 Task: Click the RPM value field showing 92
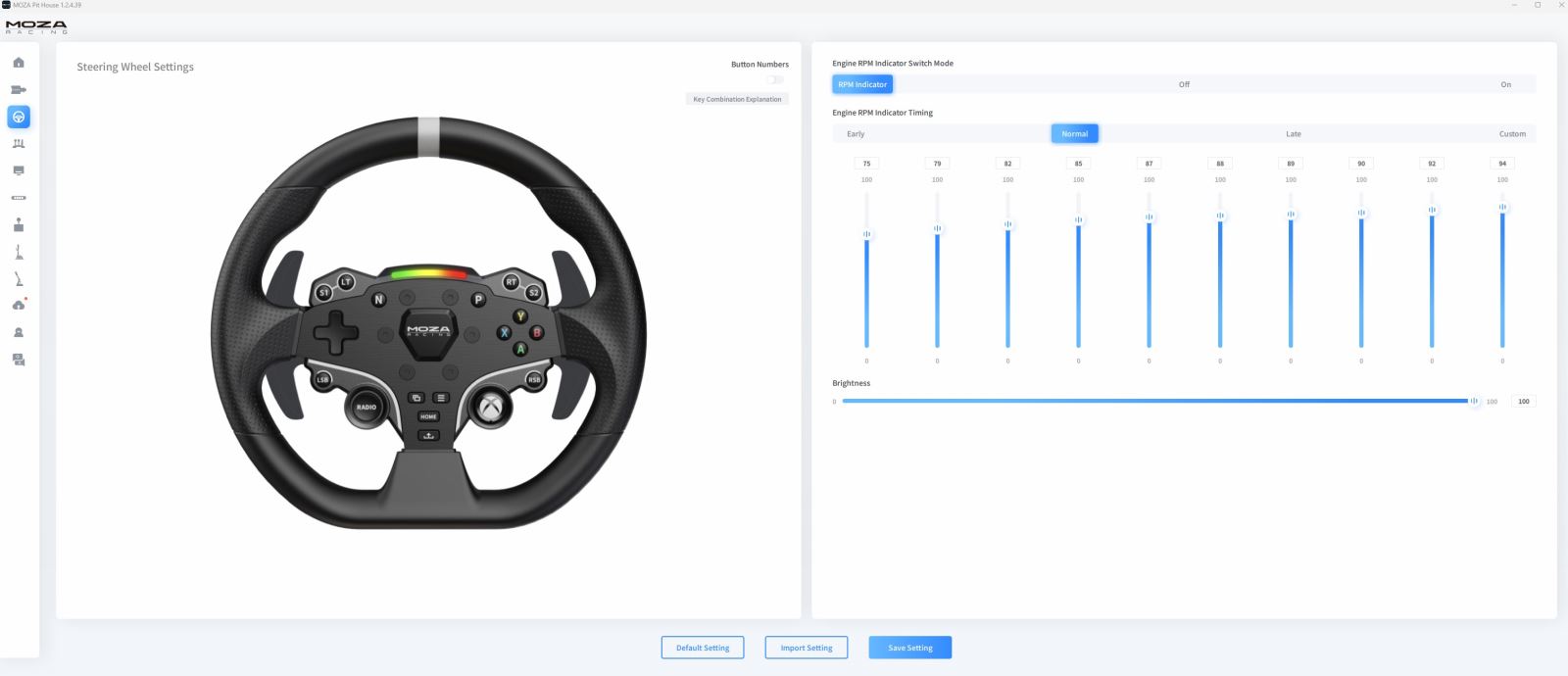click(1432, 164)
